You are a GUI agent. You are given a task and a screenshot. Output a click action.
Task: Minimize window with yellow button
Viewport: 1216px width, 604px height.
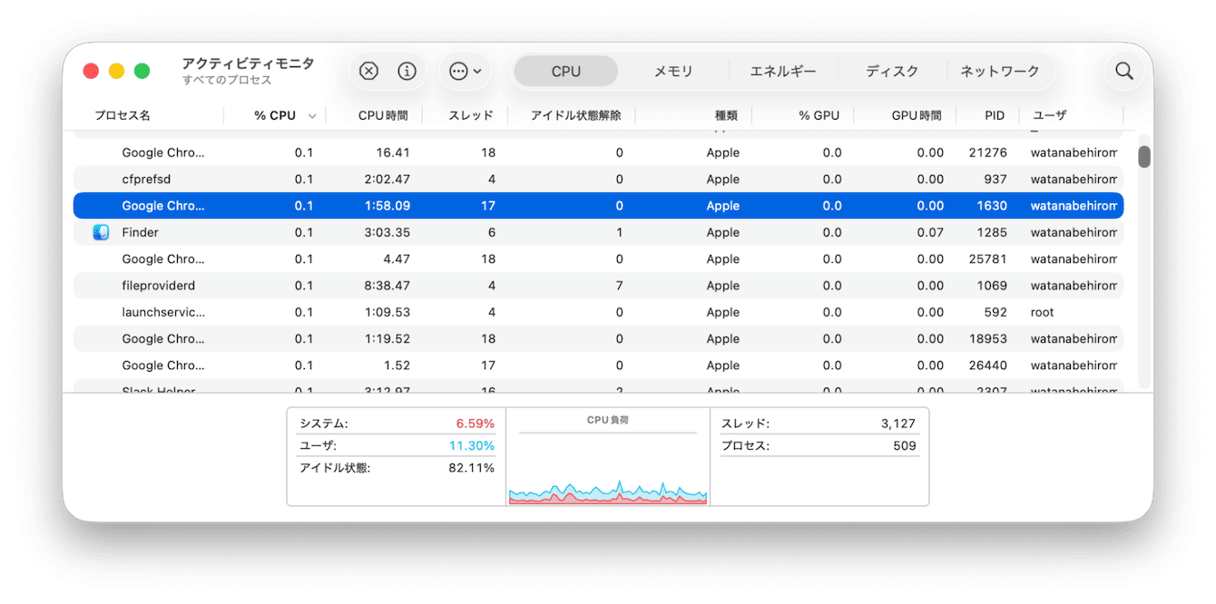tap(116, 71)
